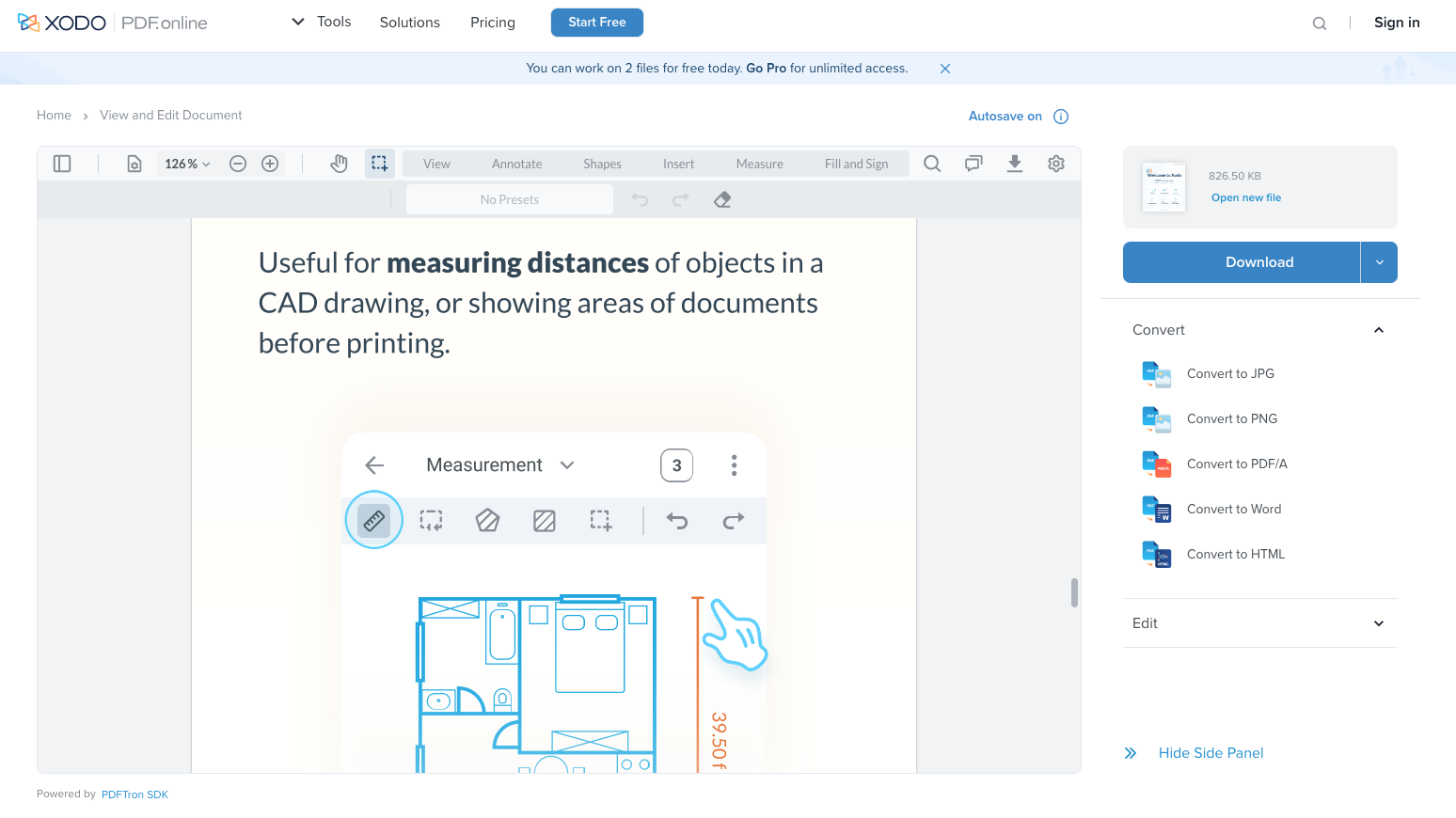Click the zoom in plus icon
1456x818 pixels.
(x=270, y=164)
